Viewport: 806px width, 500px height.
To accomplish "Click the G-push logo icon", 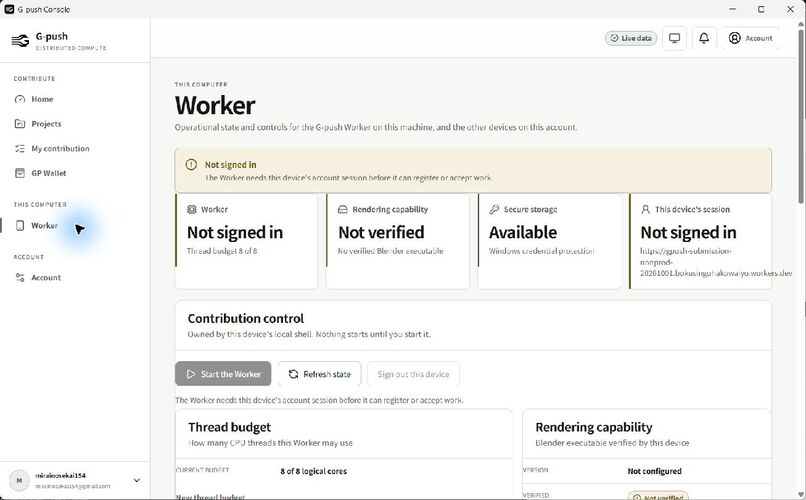I will pos(20,41).
